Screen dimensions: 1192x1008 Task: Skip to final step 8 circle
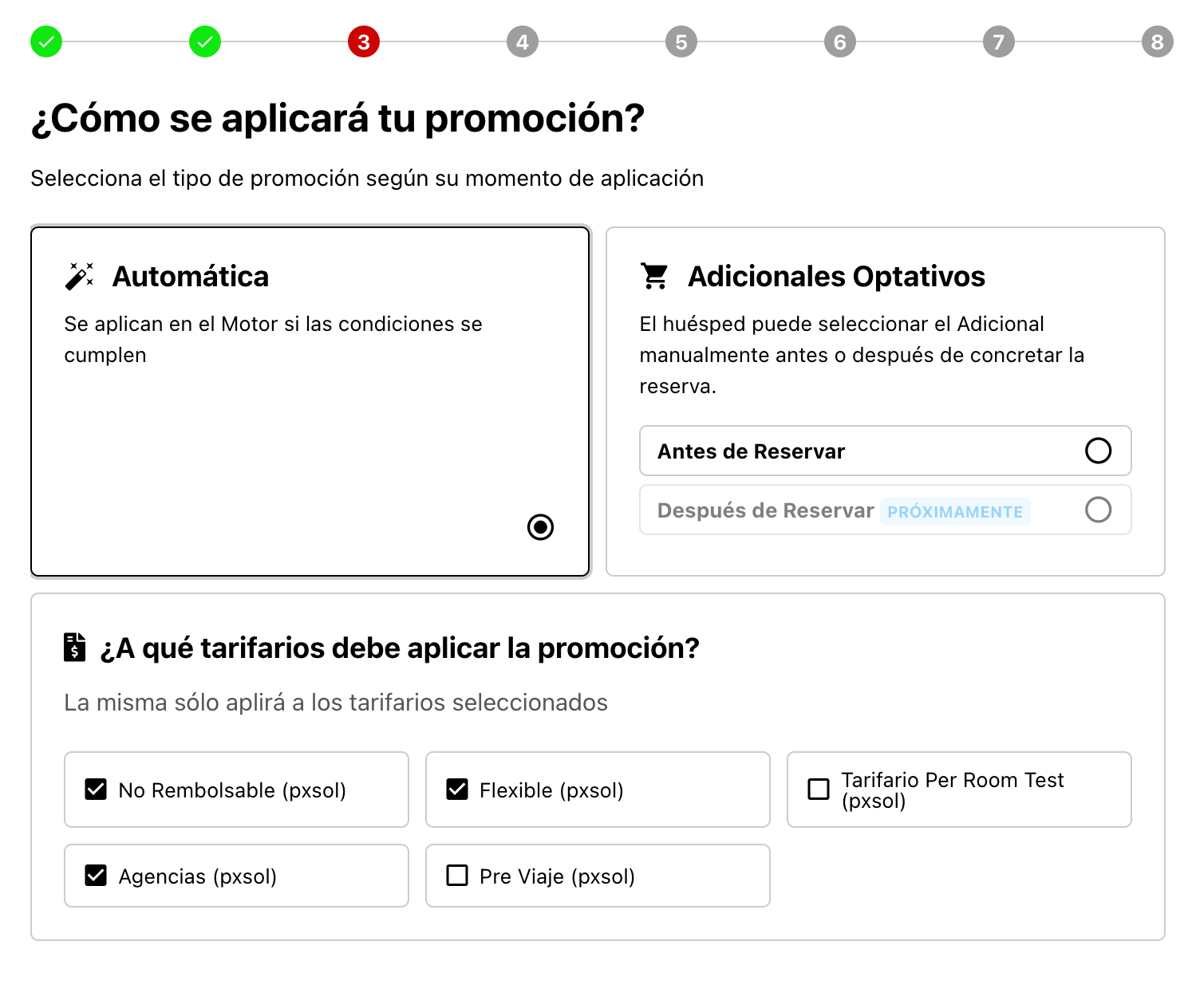(x=1158, y=41)
